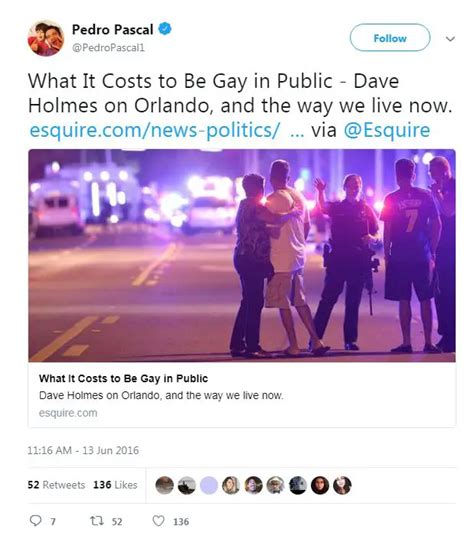Click the card title What It Costs to Be Gay in Public
Image resolution: width=474 pixels, height=542 pixels.
(123, 379)
